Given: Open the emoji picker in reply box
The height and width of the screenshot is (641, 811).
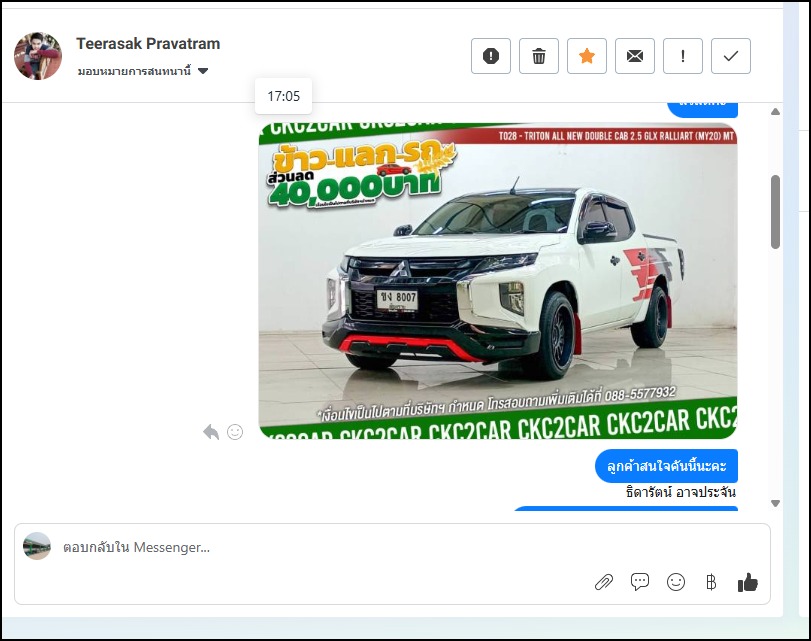Looking at the screenshot, I should 676,582.
